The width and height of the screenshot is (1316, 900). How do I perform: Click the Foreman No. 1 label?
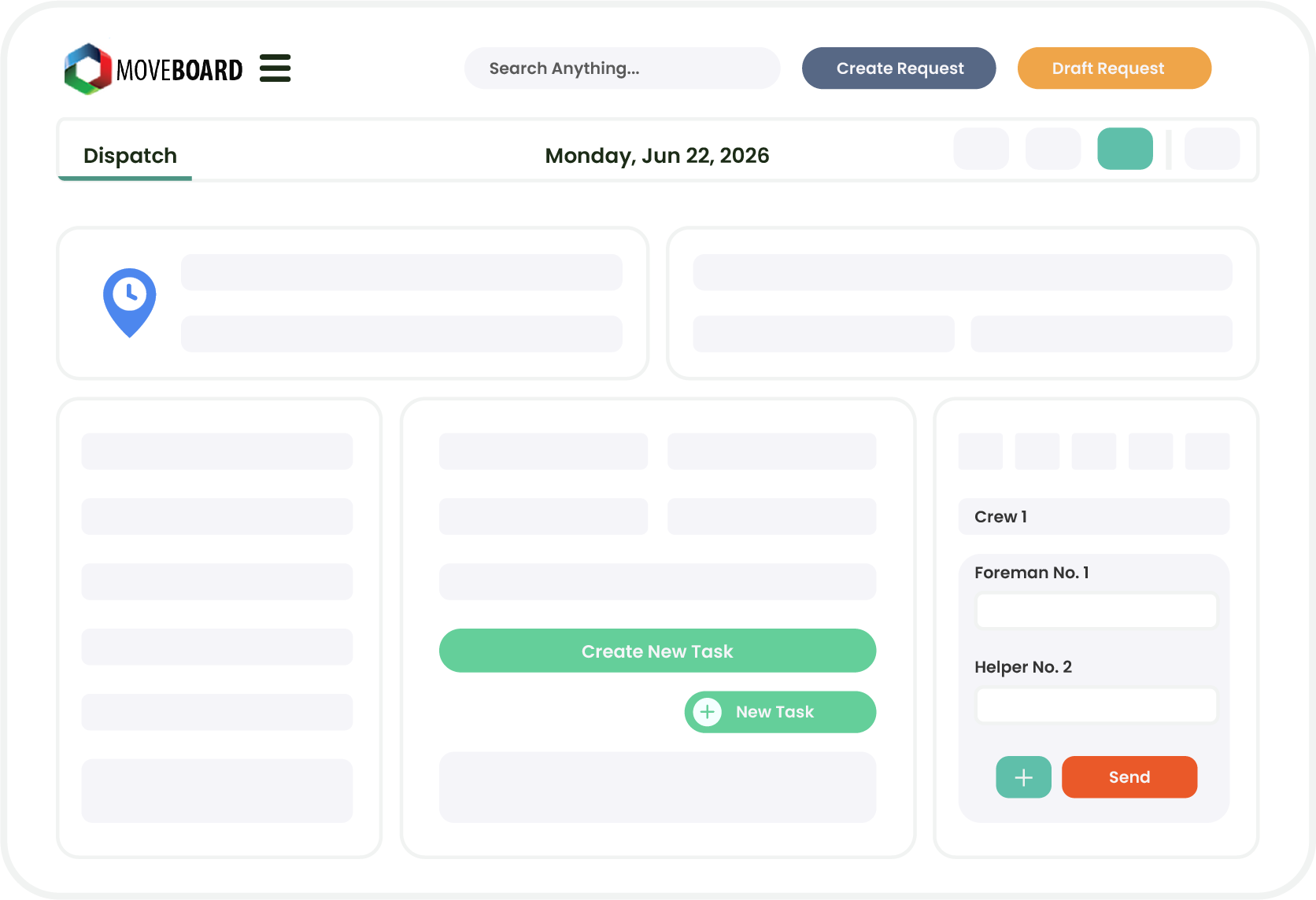pyautogui.click(x=1031, y=573)
